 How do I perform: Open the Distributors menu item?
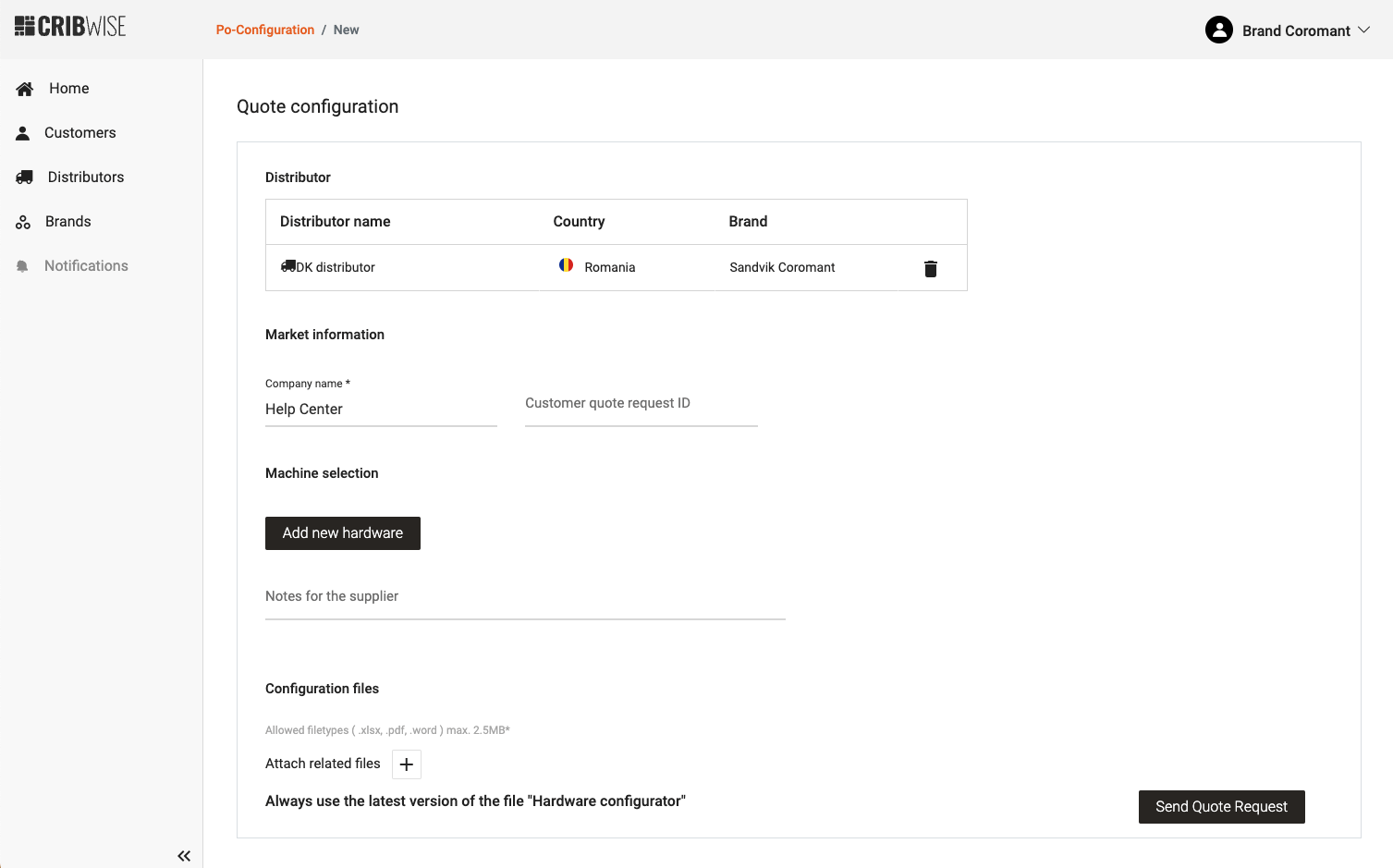click(x=86, y=177)
